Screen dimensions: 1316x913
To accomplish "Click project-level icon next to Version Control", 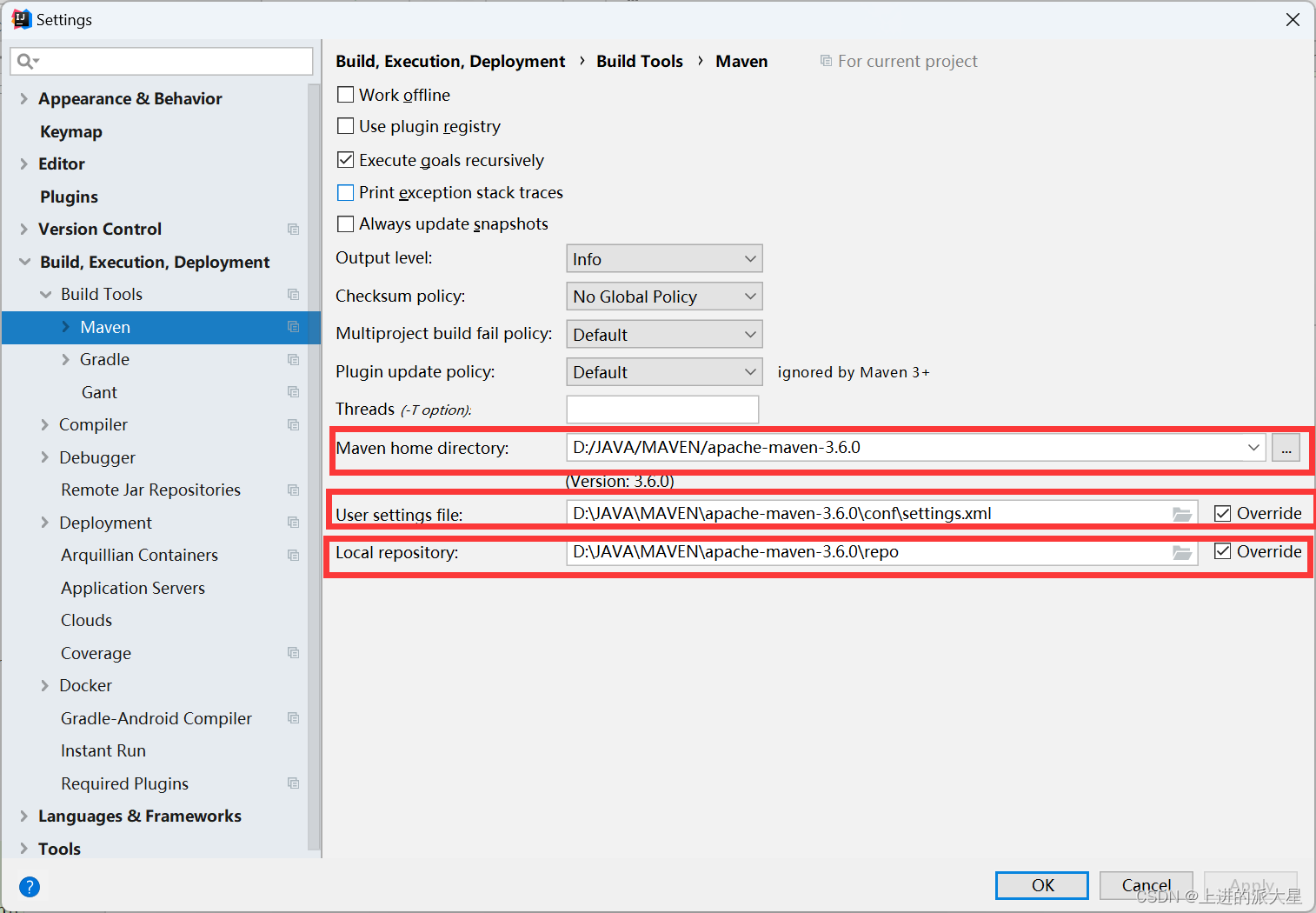I will 293,229.
